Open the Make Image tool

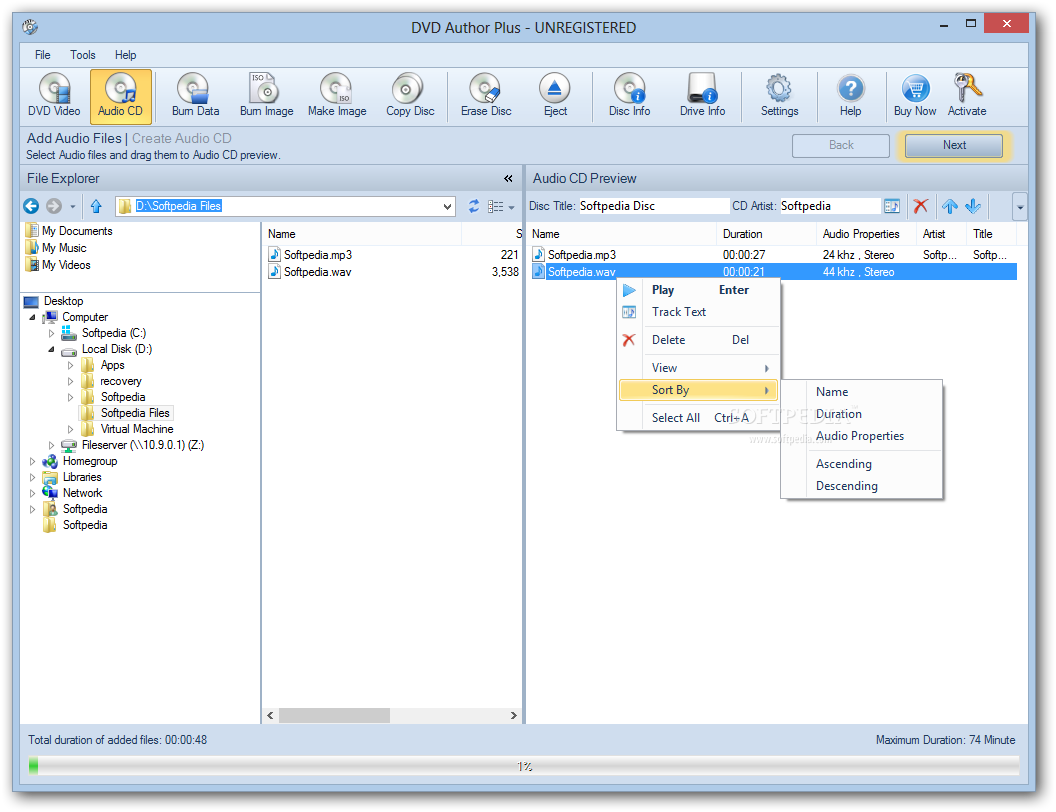click(x=337, y=96)
